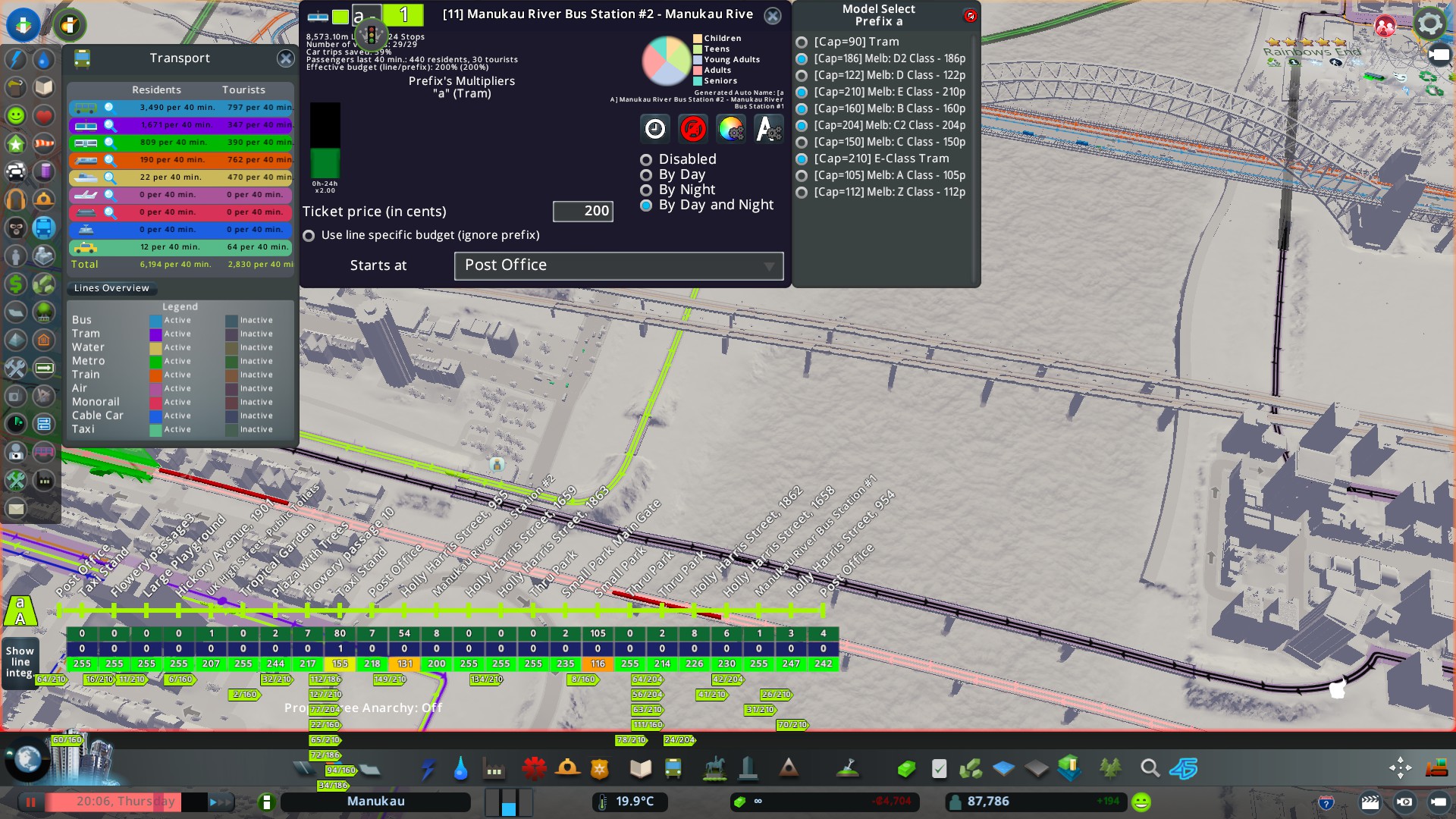Select the By Night budget option

coord(646,190)
